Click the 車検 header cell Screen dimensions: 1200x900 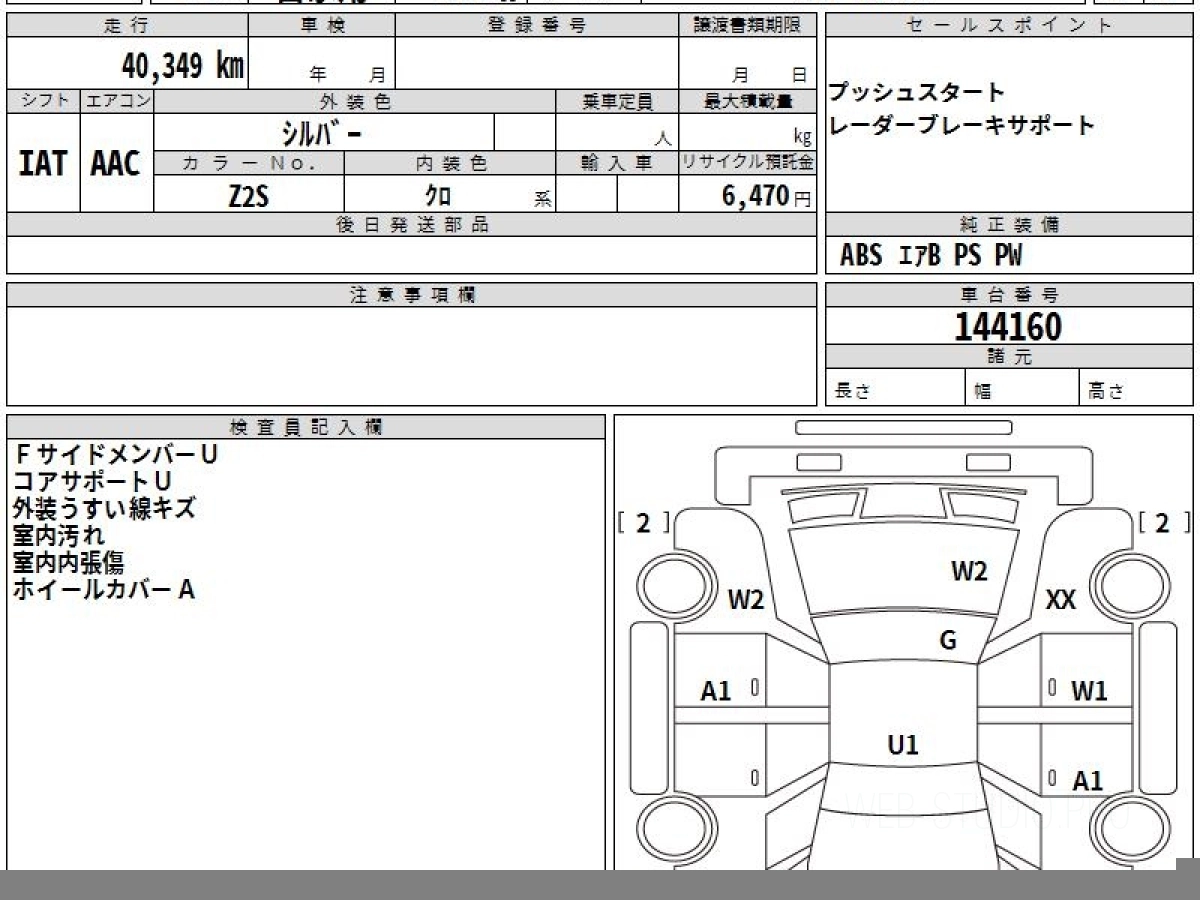[x=322, y=26]
